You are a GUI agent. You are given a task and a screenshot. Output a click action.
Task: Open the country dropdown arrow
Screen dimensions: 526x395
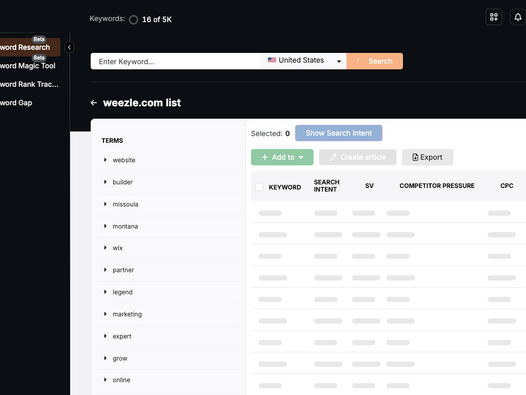pos(339,61)
